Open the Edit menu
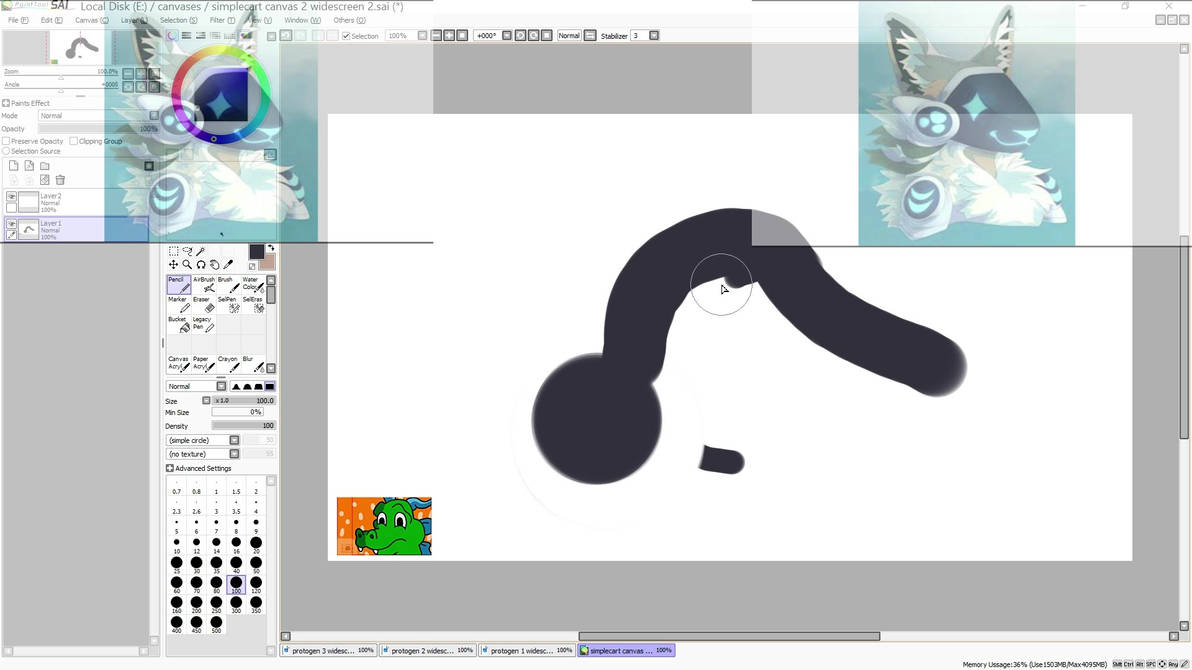The width and height of the screenshot is (1192, 670). click(51, 21)
